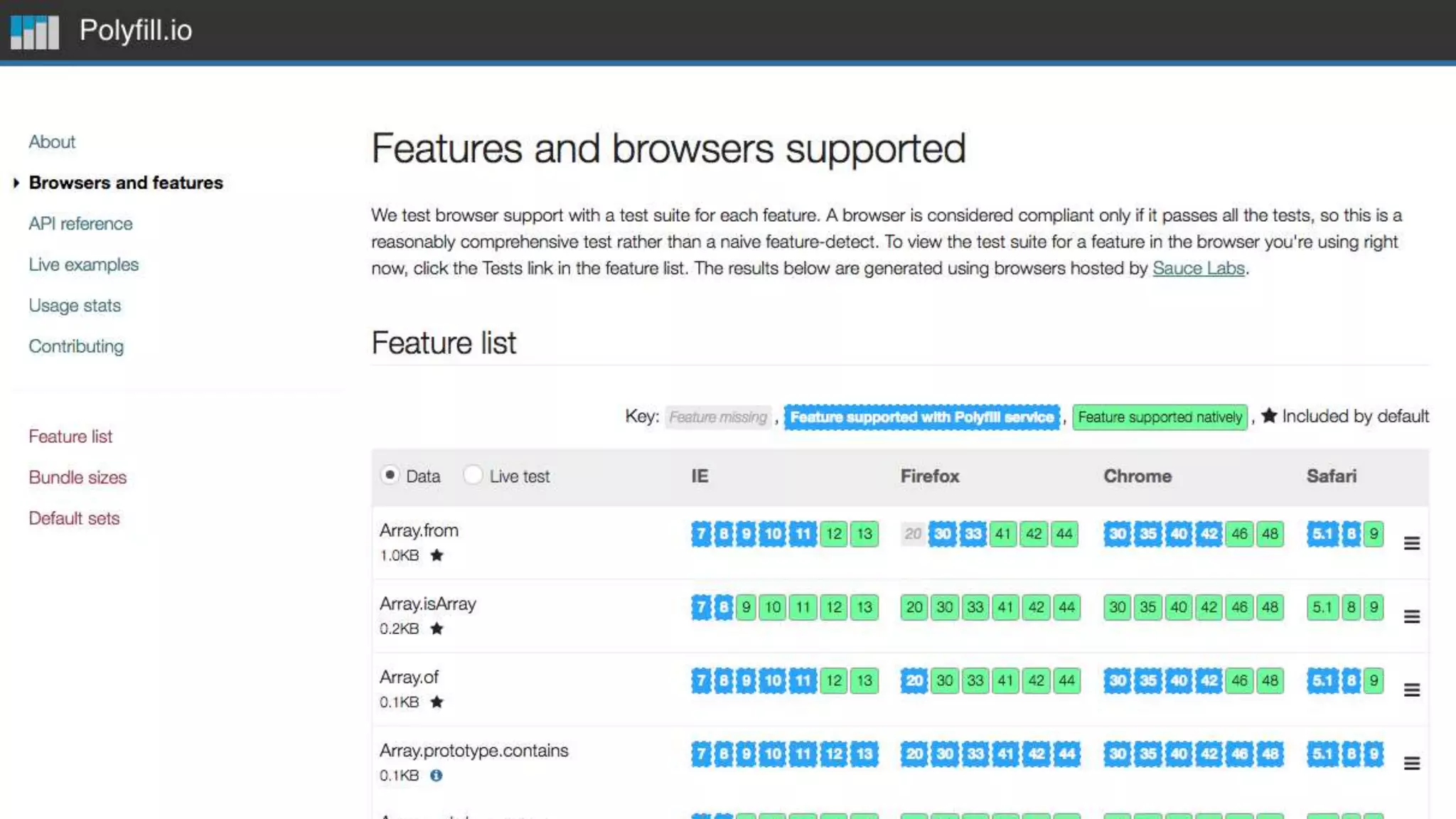Open hamburger menu for Array.from row
The width and height of the screenshot is (1456, 819).
[1412, 543]
